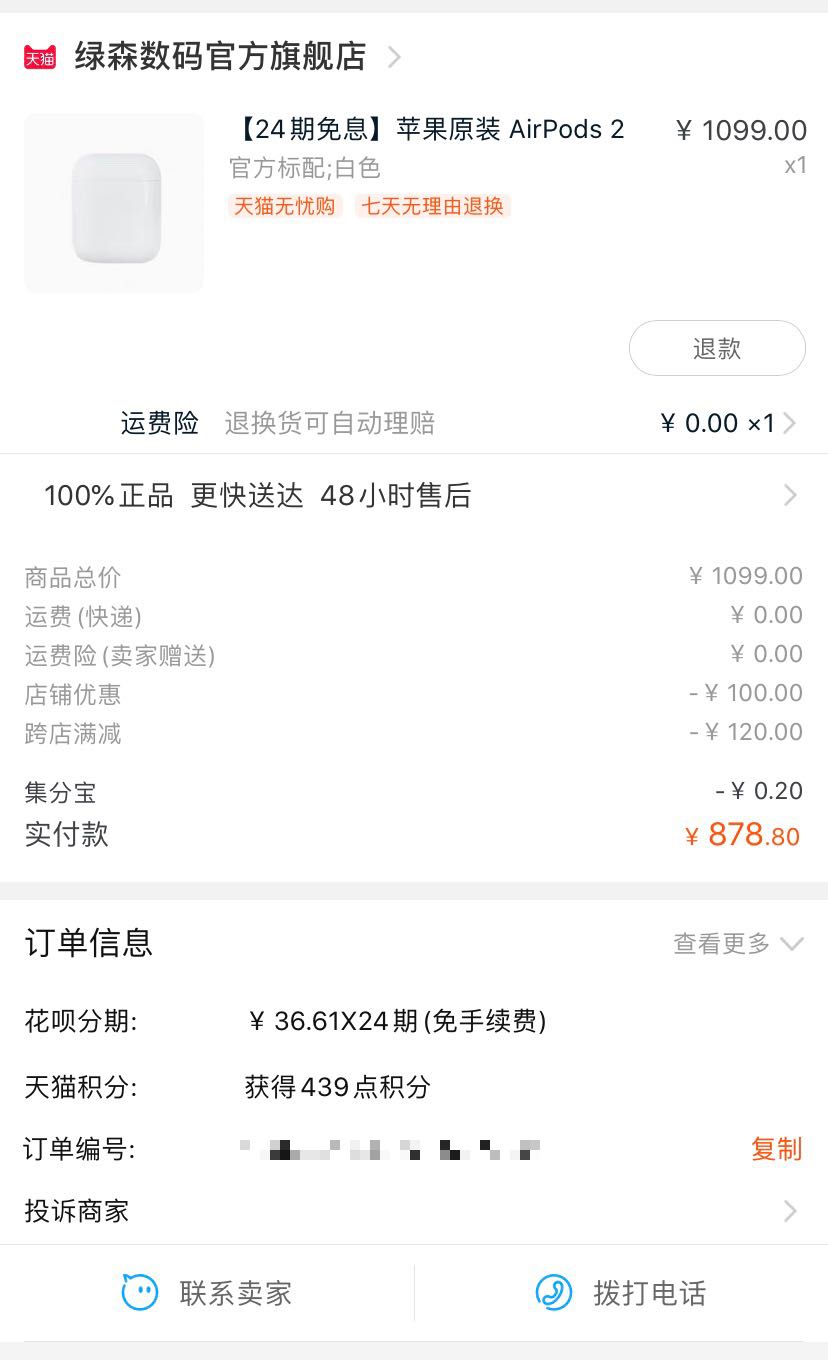Copy the order number with 复制

coord(776,1149)
